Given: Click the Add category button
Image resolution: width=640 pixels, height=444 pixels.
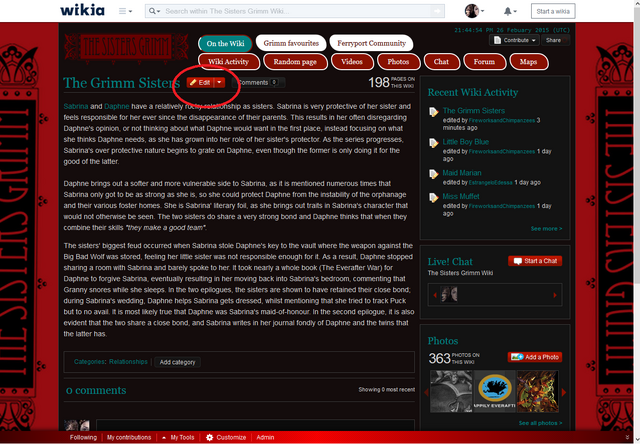Looking at the screenshot, I should click(177, 362).
